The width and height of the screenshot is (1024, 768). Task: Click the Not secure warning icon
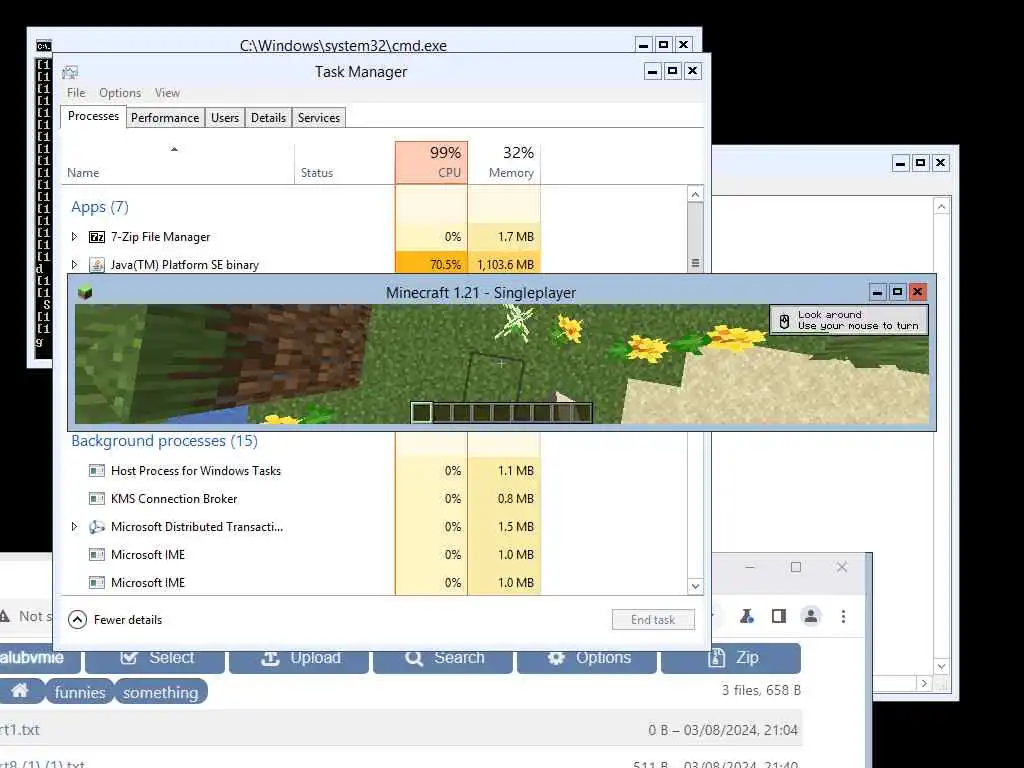pos(5,616)
